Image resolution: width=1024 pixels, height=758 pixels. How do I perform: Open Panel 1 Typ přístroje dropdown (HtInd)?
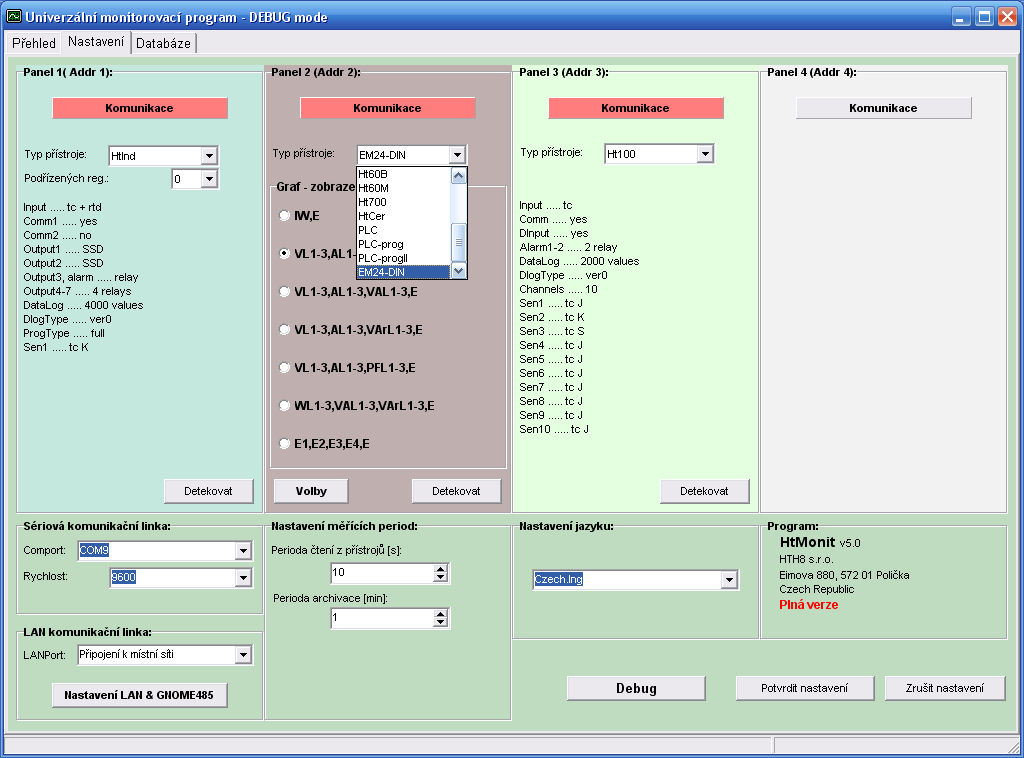pyautogui.click(x=209, y=155)
